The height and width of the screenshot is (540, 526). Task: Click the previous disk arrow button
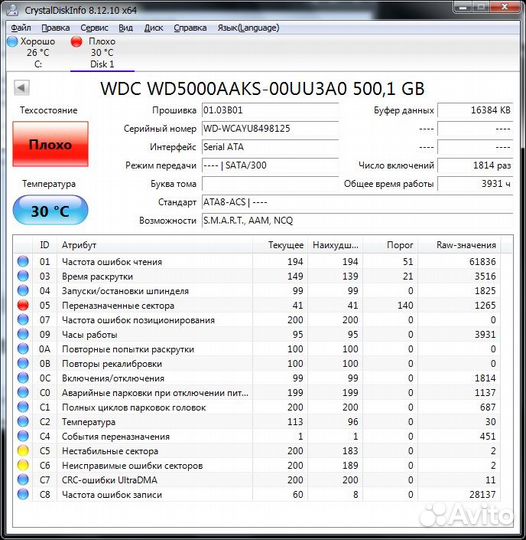[22, 88]
